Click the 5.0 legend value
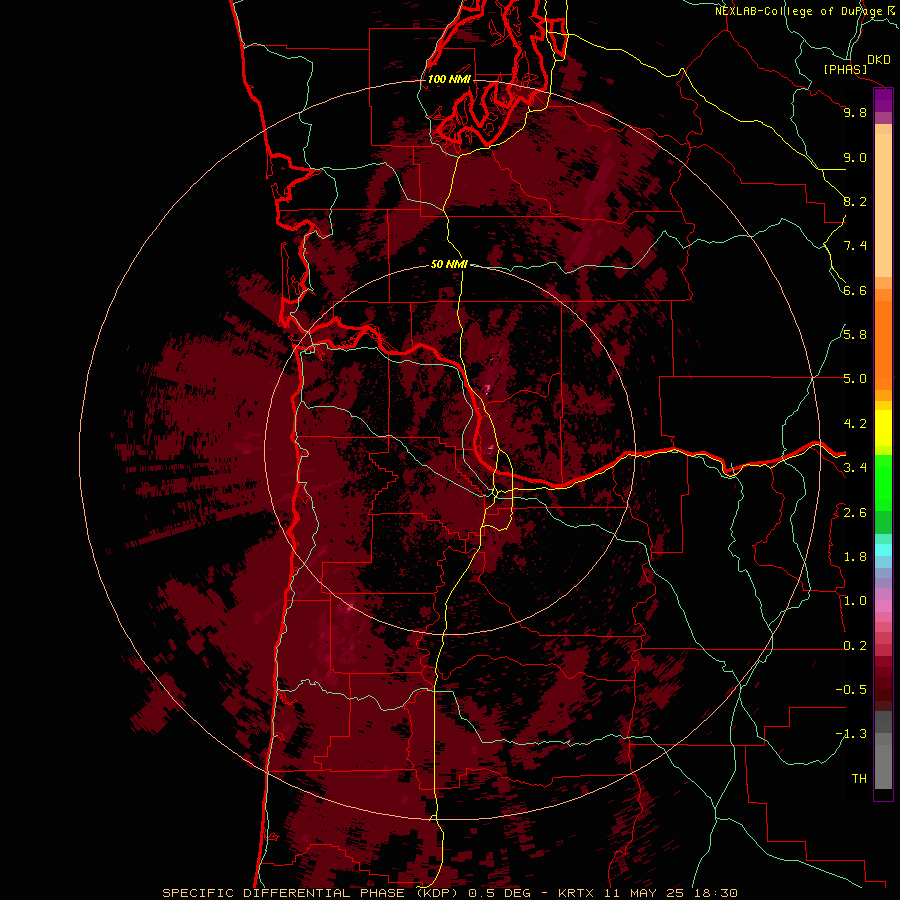This screenshot has height=900, width=900. [x=855, y=379]
